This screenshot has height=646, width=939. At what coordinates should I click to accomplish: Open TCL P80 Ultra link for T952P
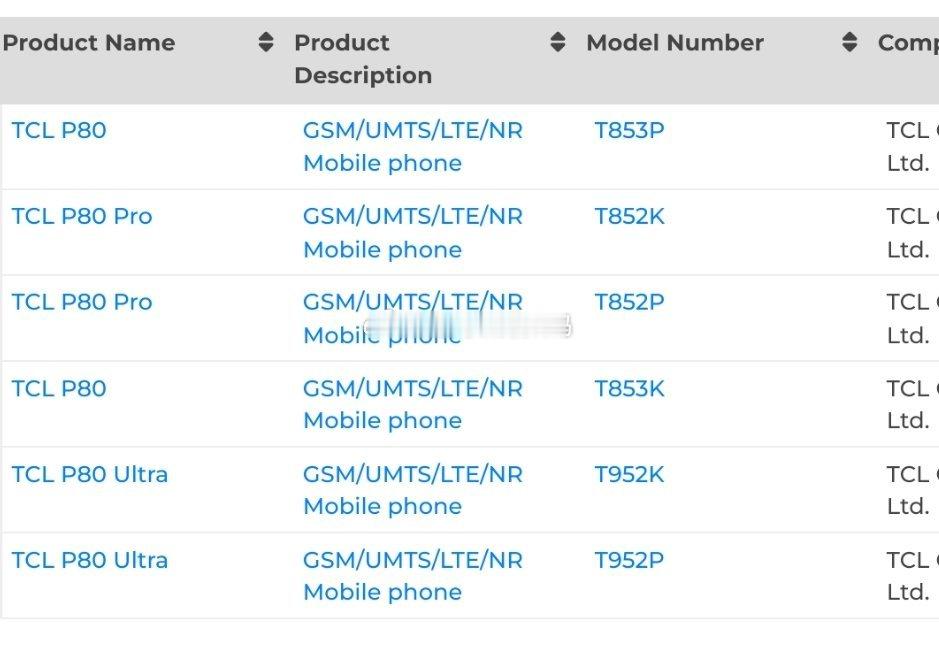pos(90,560)
